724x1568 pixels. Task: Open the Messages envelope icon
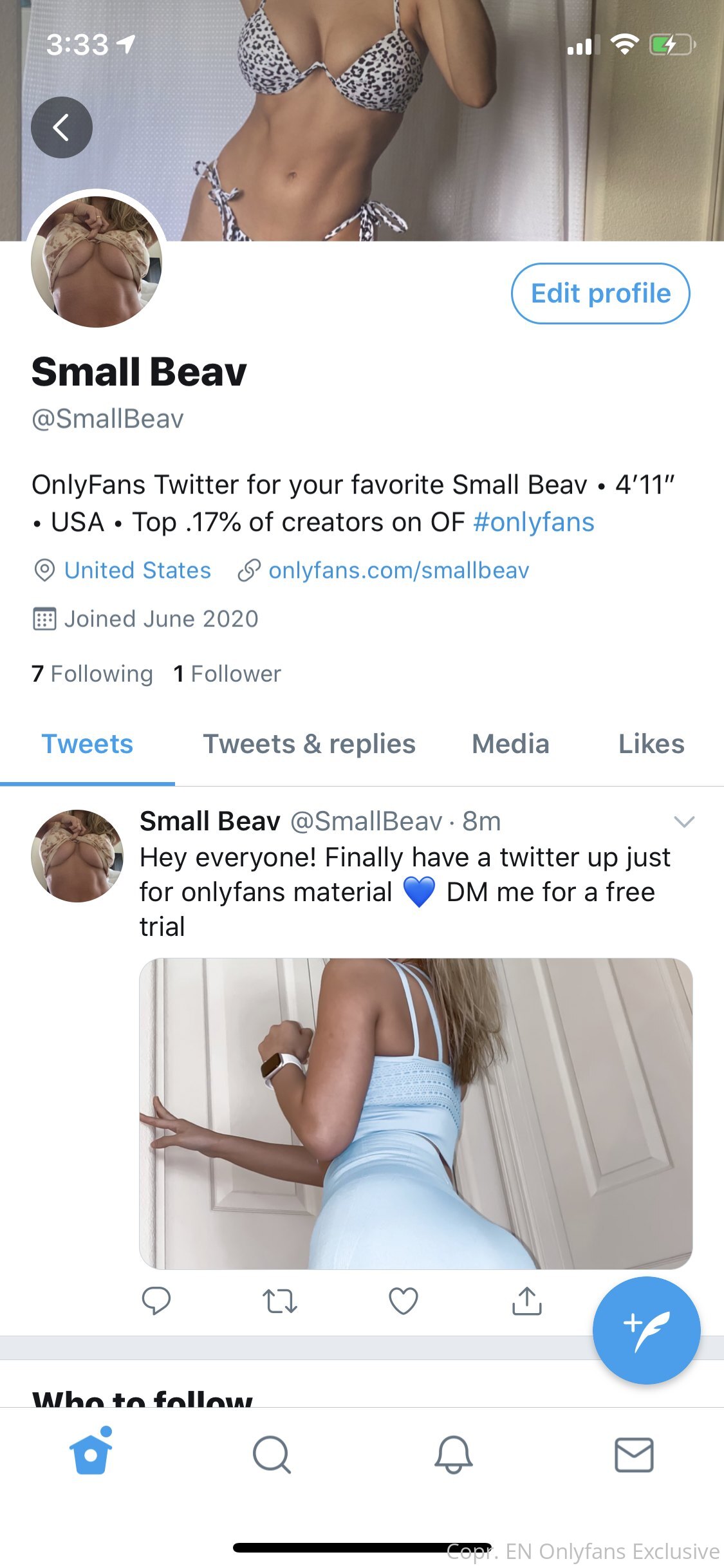tap(634, 1455)
